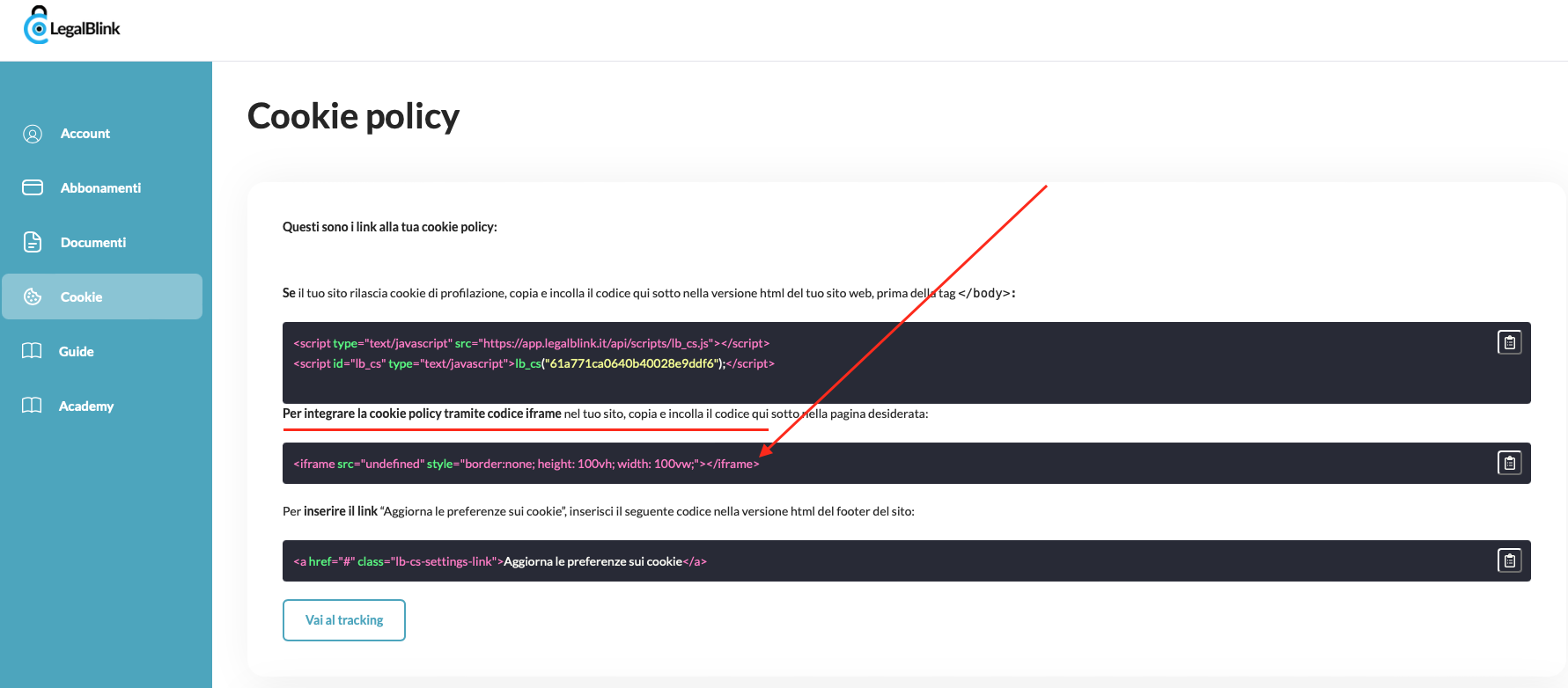The width and height of the screenshot is (1568, 688).
Task: Click the lb_cs script id line
Action: (534, 363)
